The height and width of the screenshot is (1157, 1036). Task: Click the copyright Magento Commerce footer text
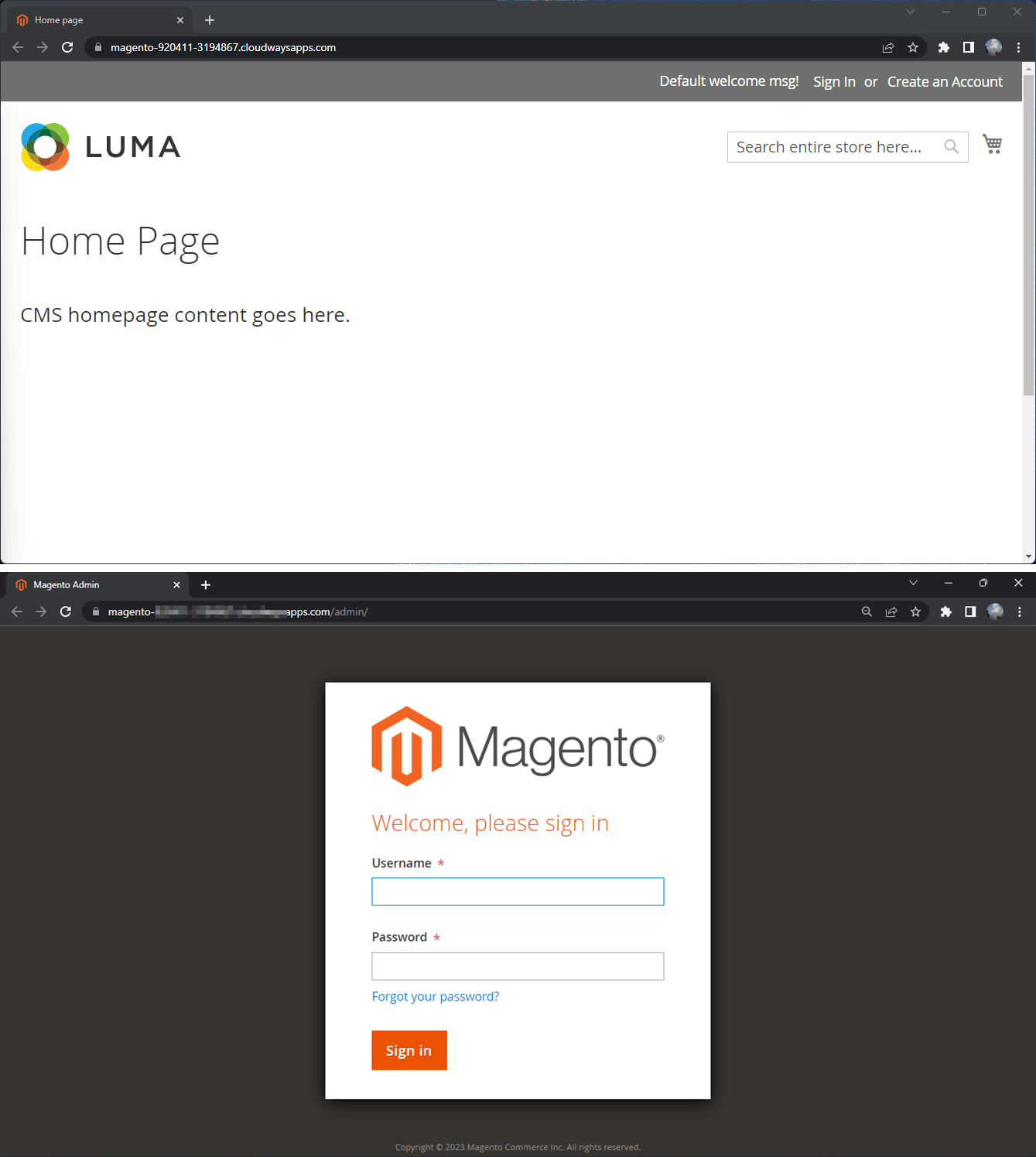[518, 1147]
